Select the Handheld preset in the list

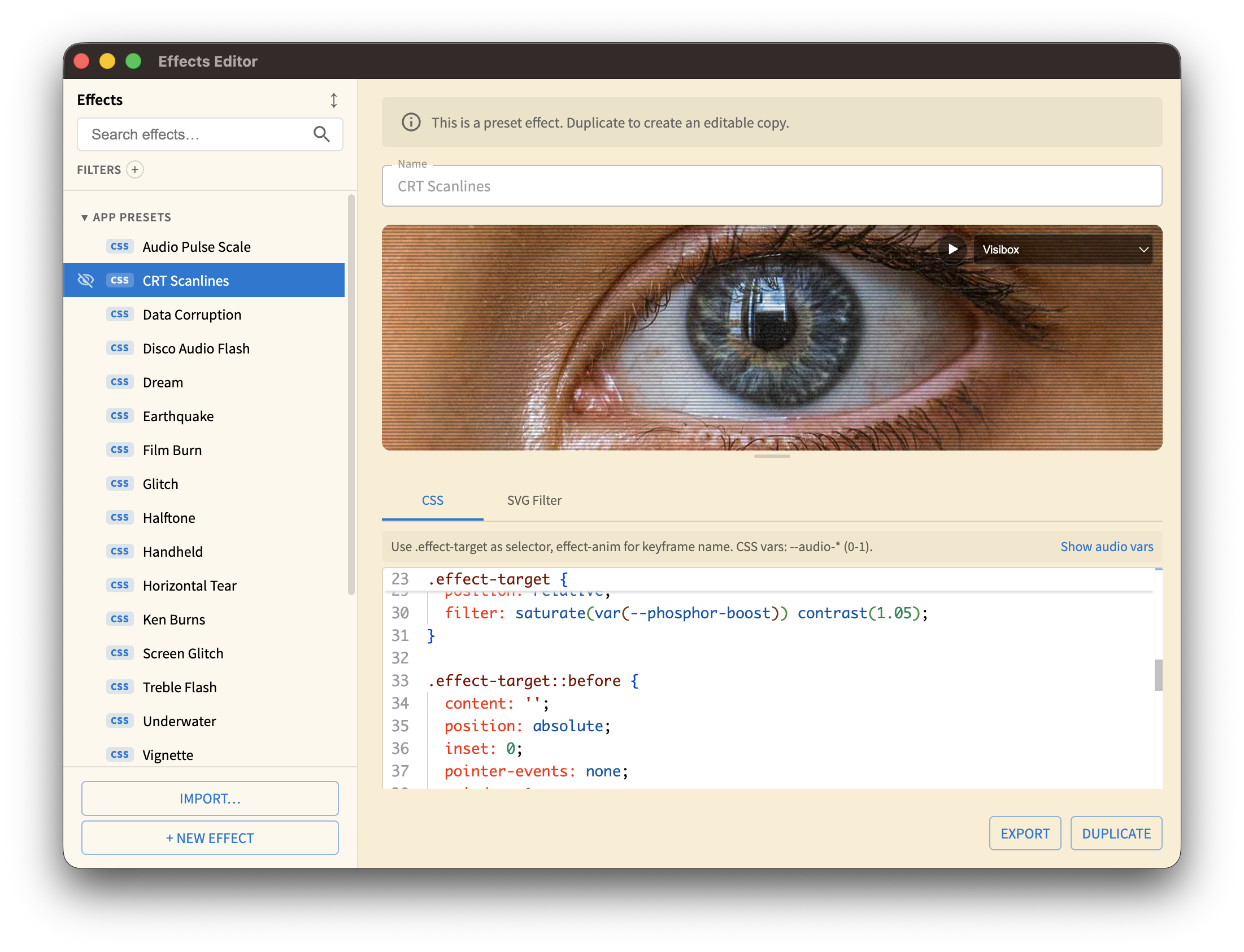172,551
